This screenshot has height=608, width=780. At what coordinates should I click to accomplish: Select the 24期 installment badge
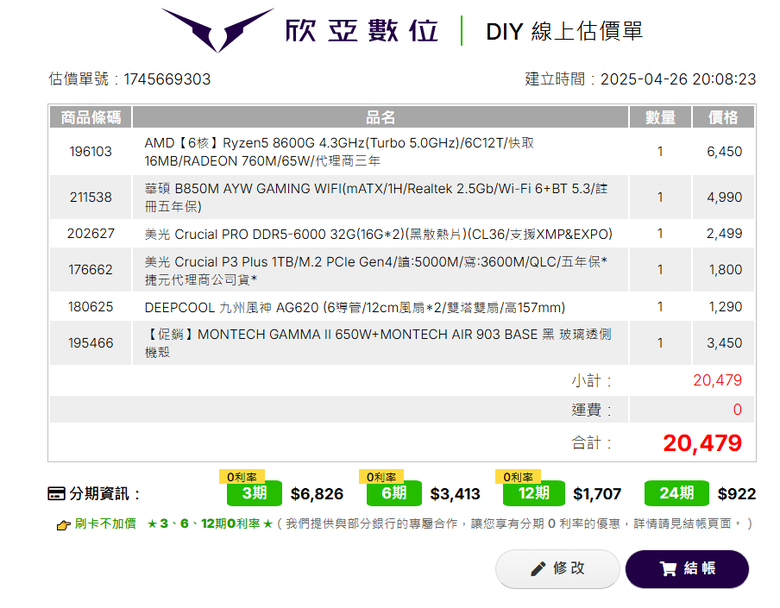pos(677,493)
